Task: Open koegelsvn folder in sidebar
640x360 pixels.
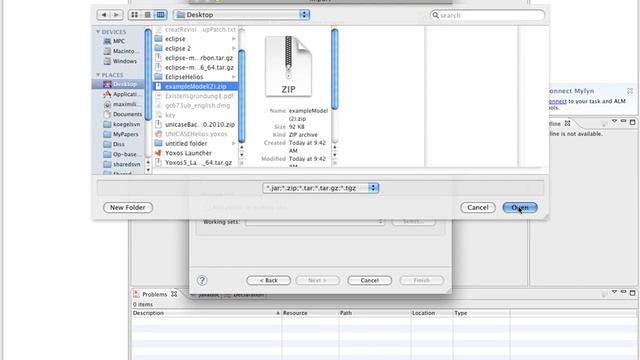Action: coord(122,124)
